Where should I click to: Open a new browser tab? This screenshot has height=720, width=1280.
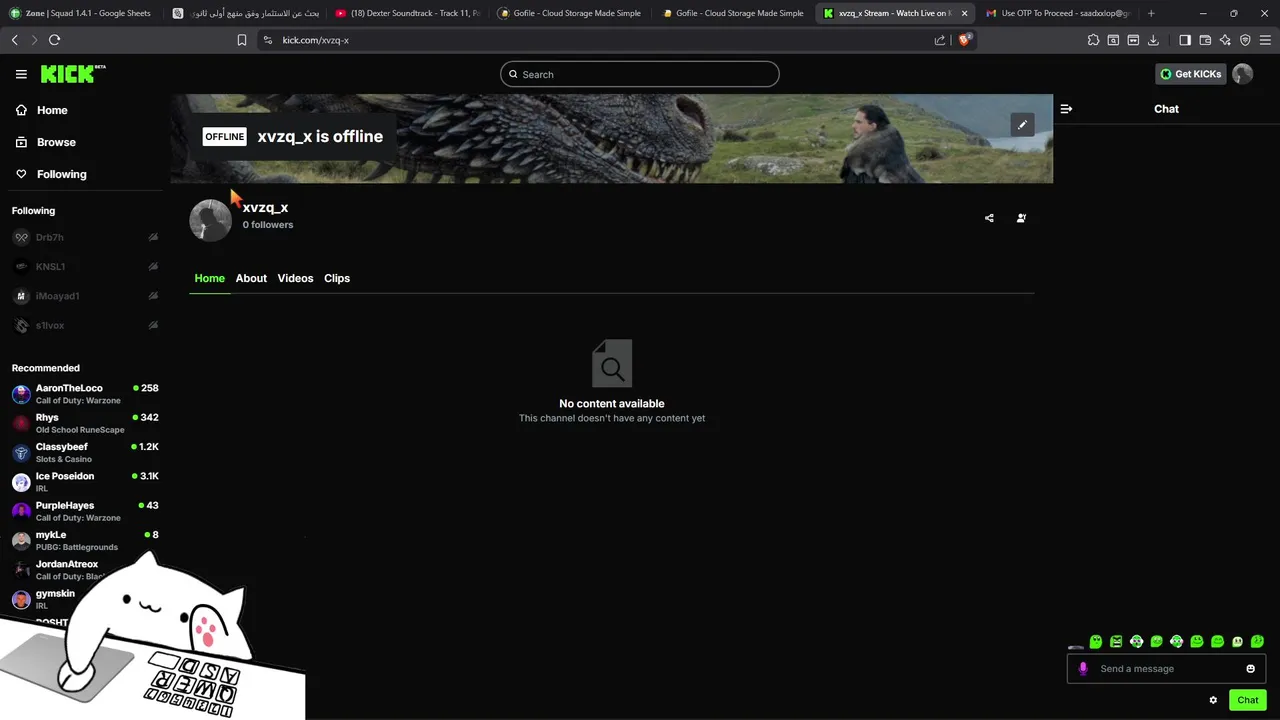(1151, 13)
